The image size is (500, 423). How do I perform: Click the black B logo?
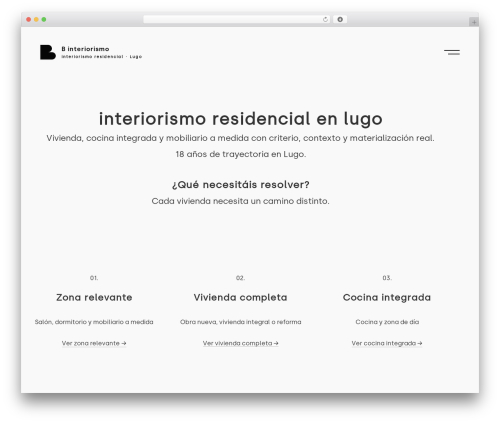(x=48, y=52)
